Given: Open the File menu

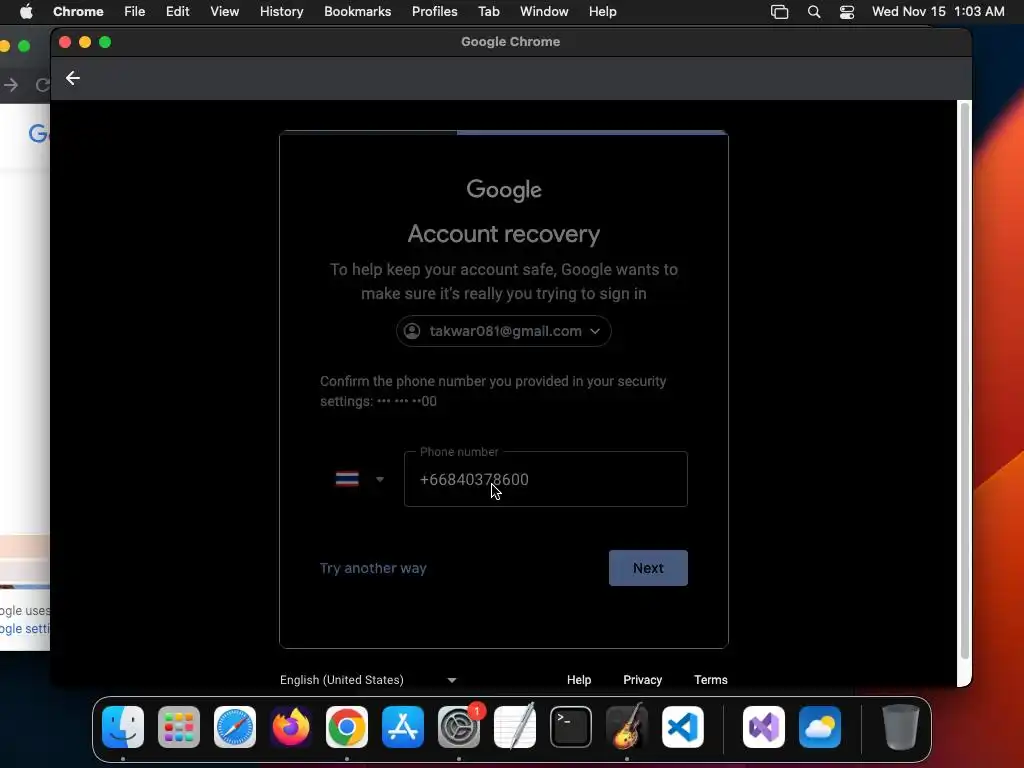Looking at the screenshot, I should point(135,11).
